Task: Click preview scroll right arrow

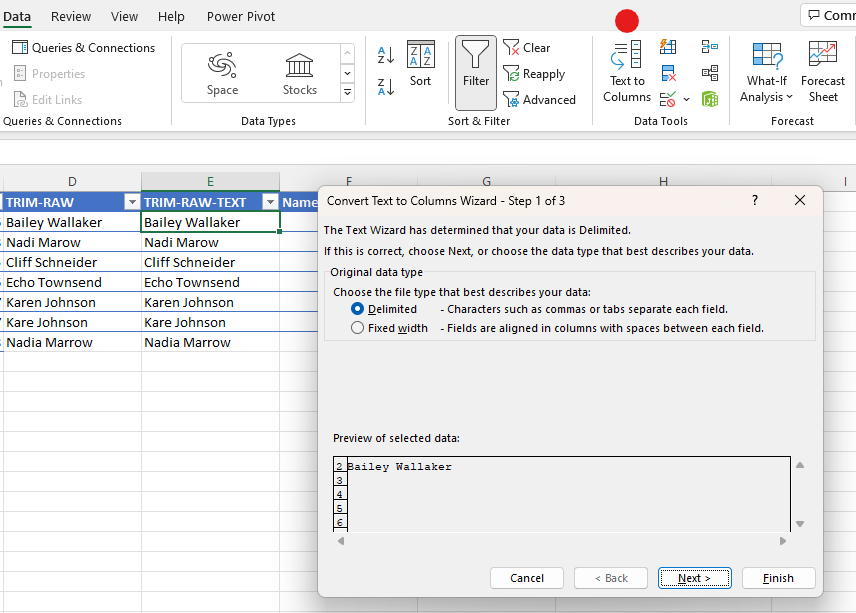Action: point(783,541)
